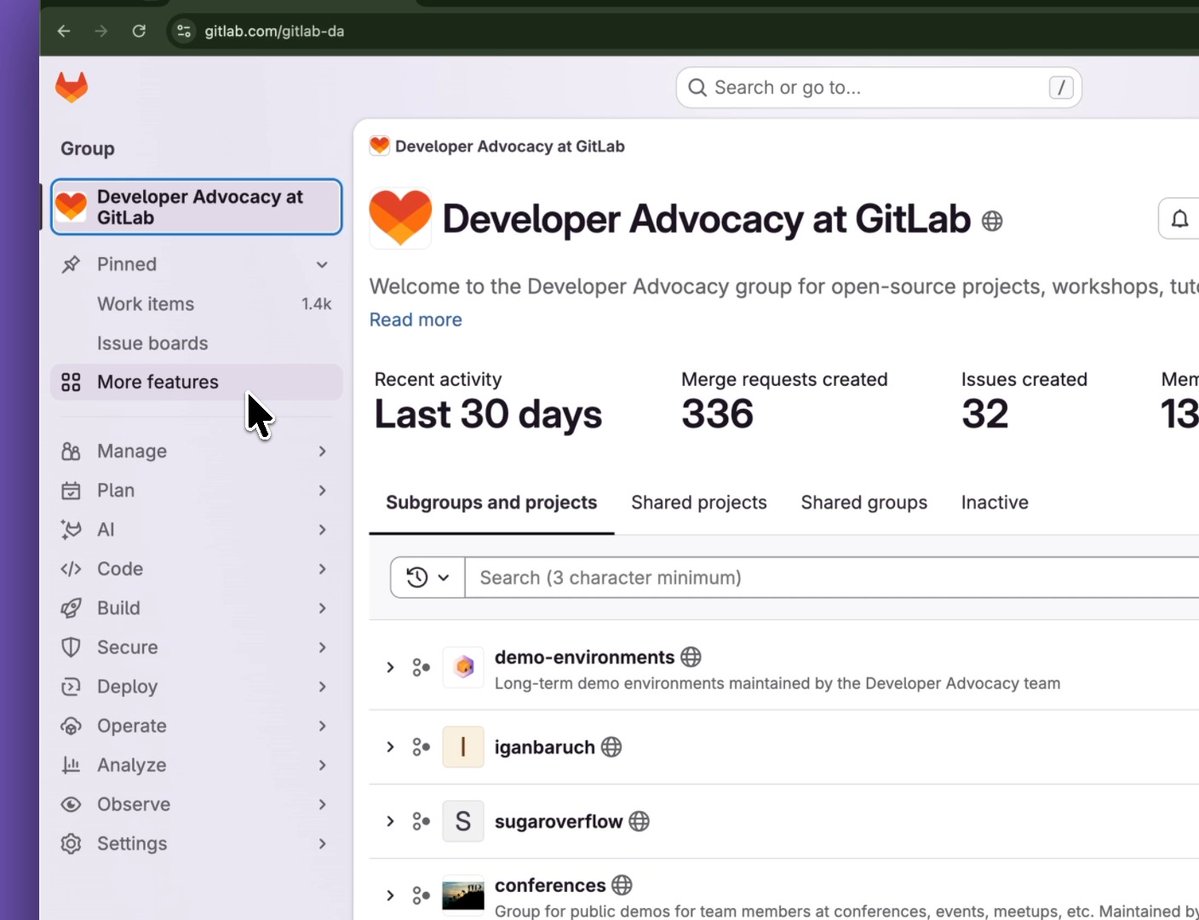This screenshot has width=1199, height=920.
Task: Expand the Plan section chevron
Action: [322, 490]
